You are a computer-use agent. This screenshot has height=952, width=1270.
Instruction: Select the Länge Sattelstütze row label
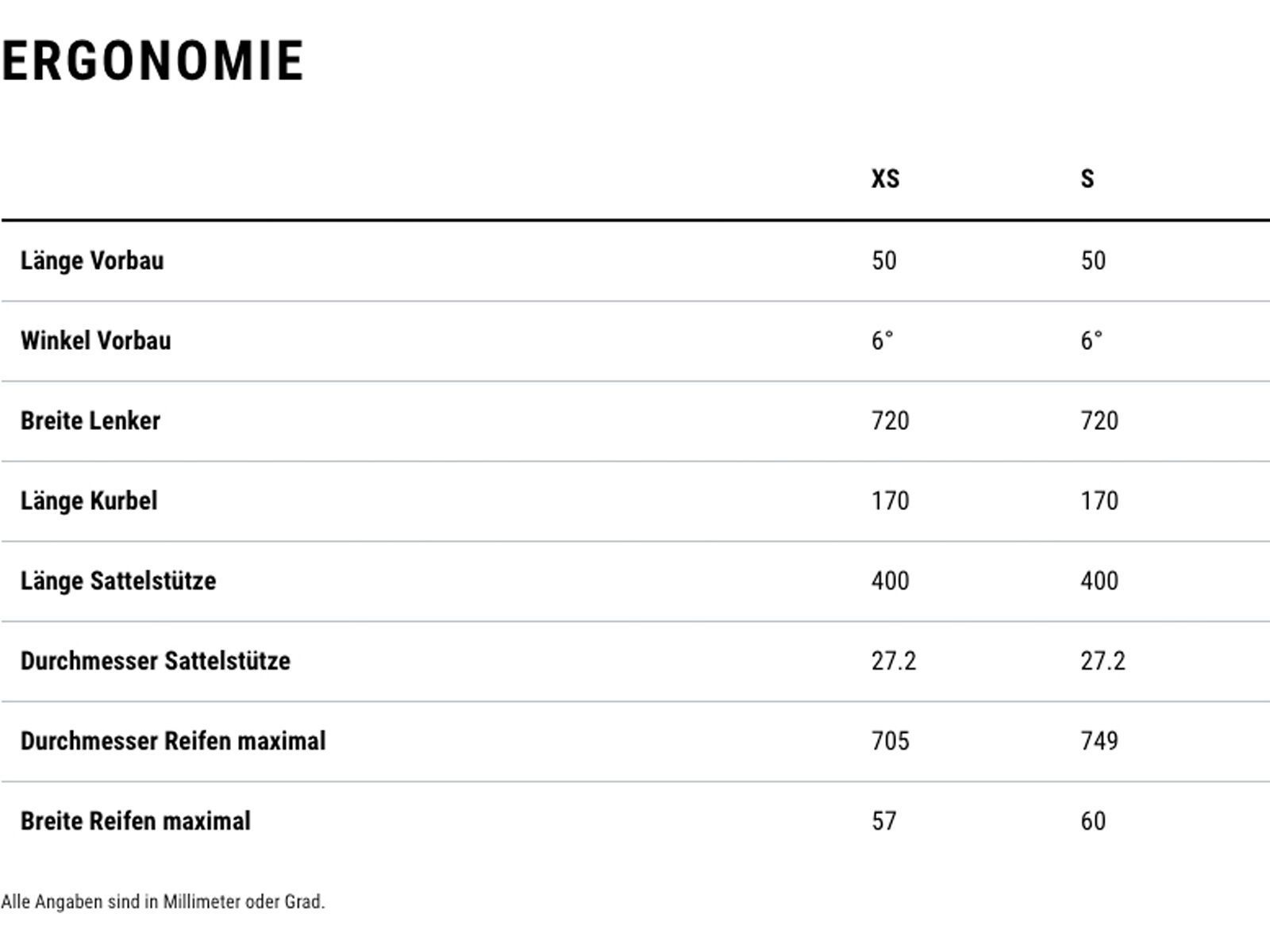click(118, 582)
